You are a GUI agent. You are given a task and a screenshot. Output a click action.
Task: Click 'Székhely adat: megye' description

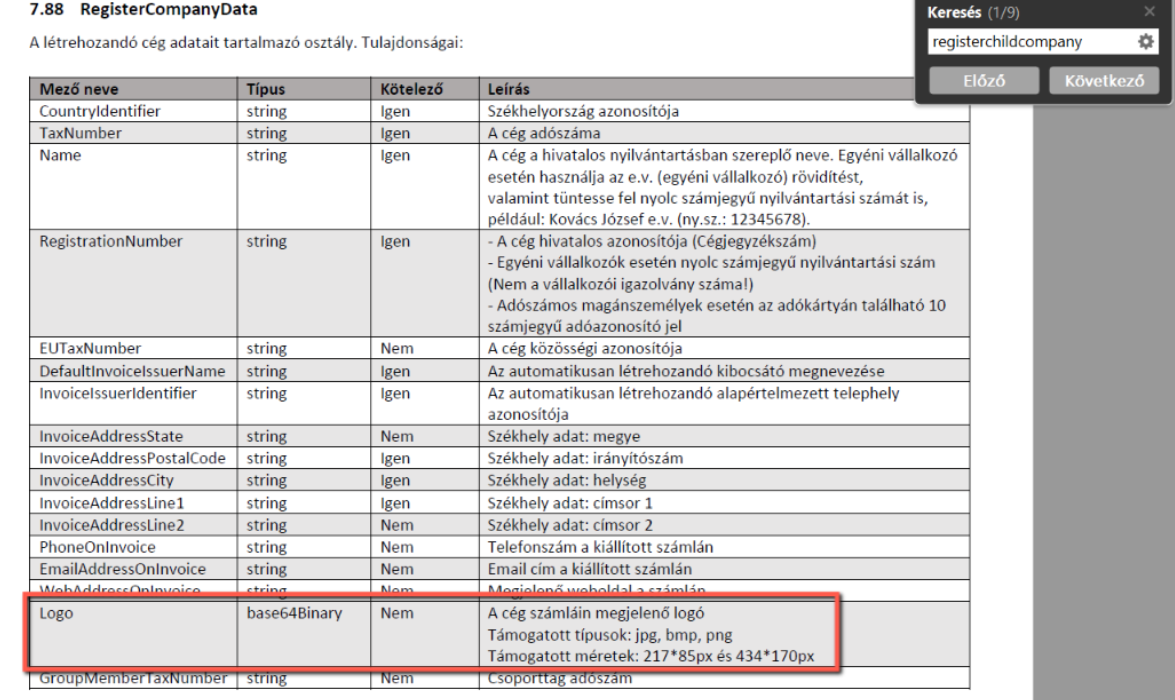pos(564,436)
